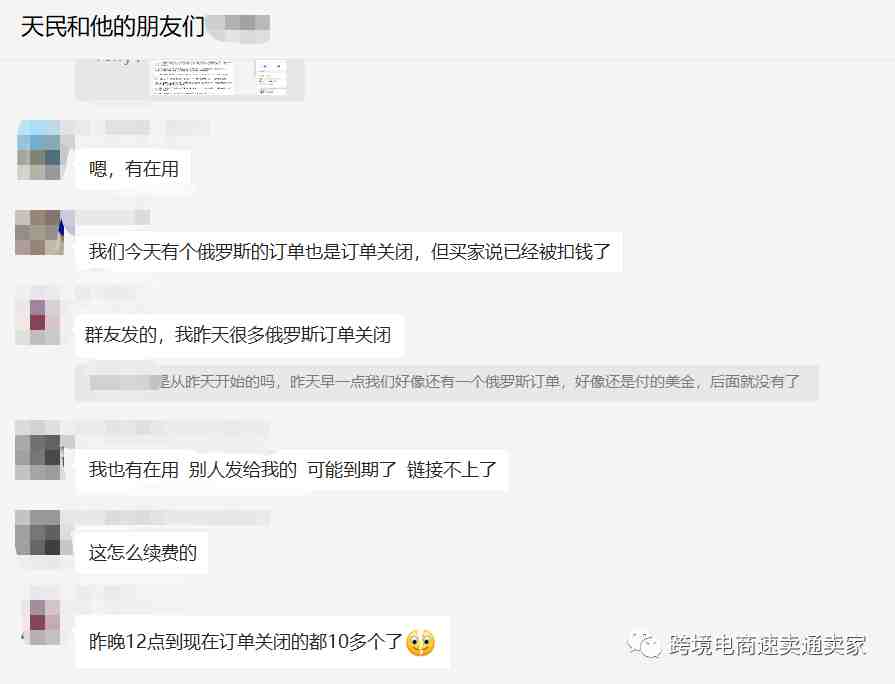Open the document screenshot thumbnail in the top message
Image resolution: width=895 pixels, height=684 pixels.
pyautogui.click(x=192, y=77)
